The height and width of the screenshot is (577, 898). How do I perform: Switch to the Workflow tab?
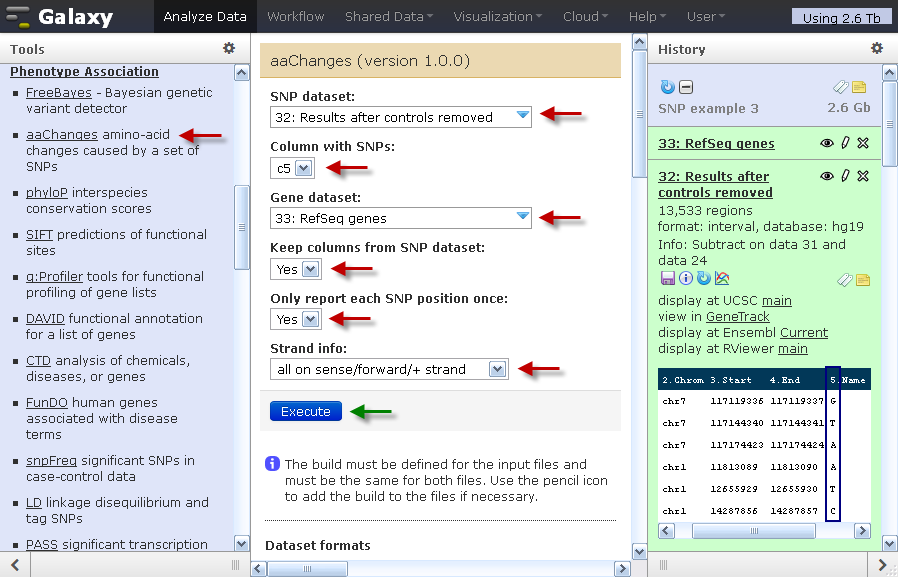pyautogui.click(x=296, y=17)
